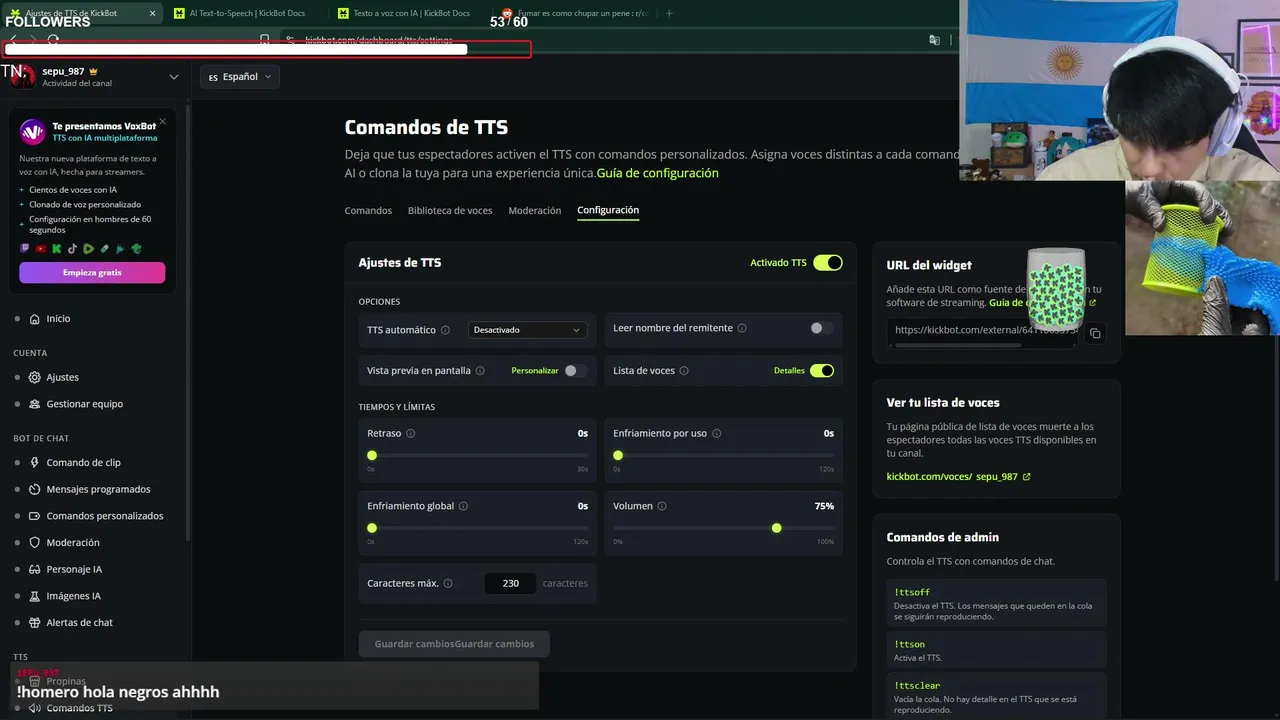Open Comandos personalizados sidebar entry

[105, 516]
